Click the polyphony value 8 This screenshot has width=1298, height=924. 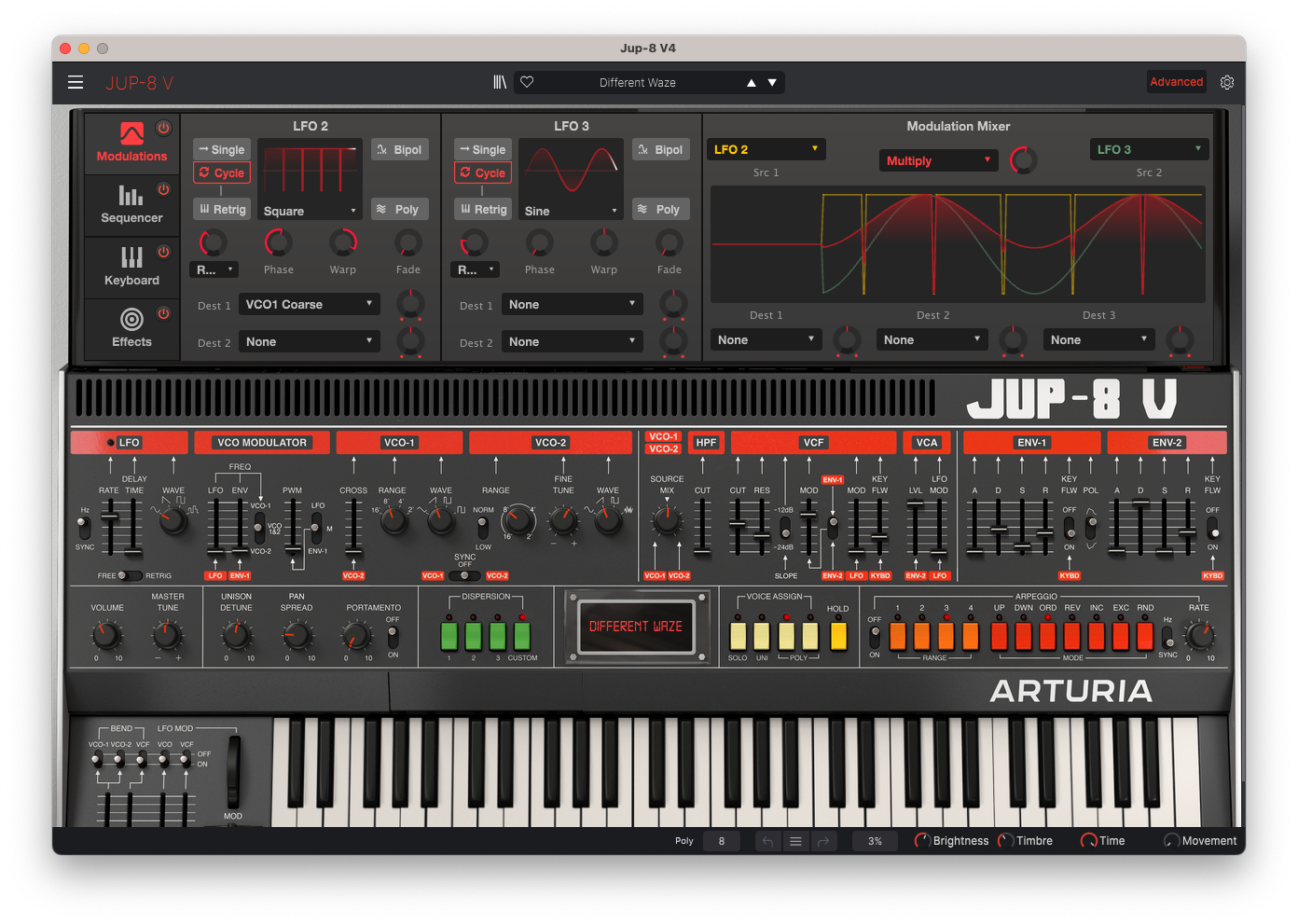click(x=721, y=841)
